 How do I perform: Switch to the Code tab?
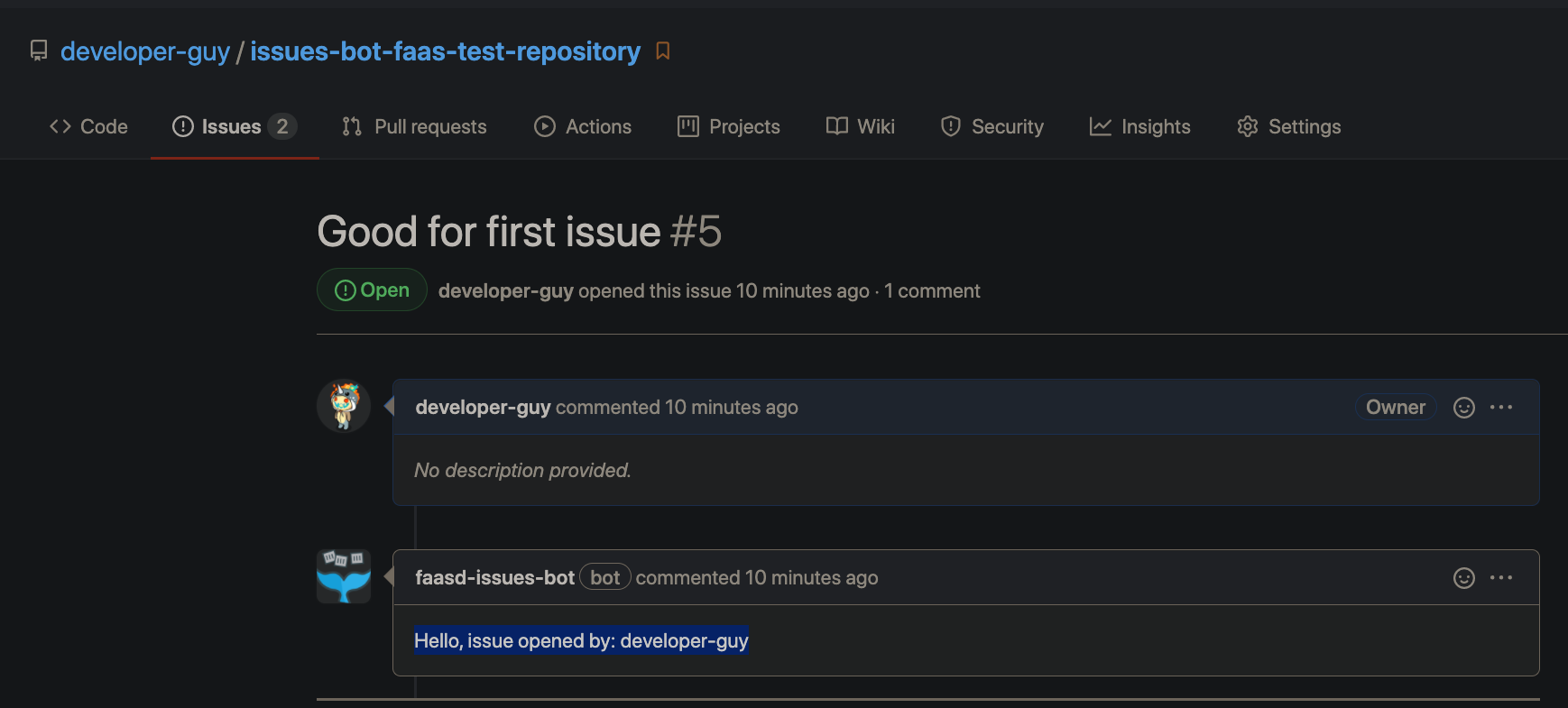pos(88,126)
